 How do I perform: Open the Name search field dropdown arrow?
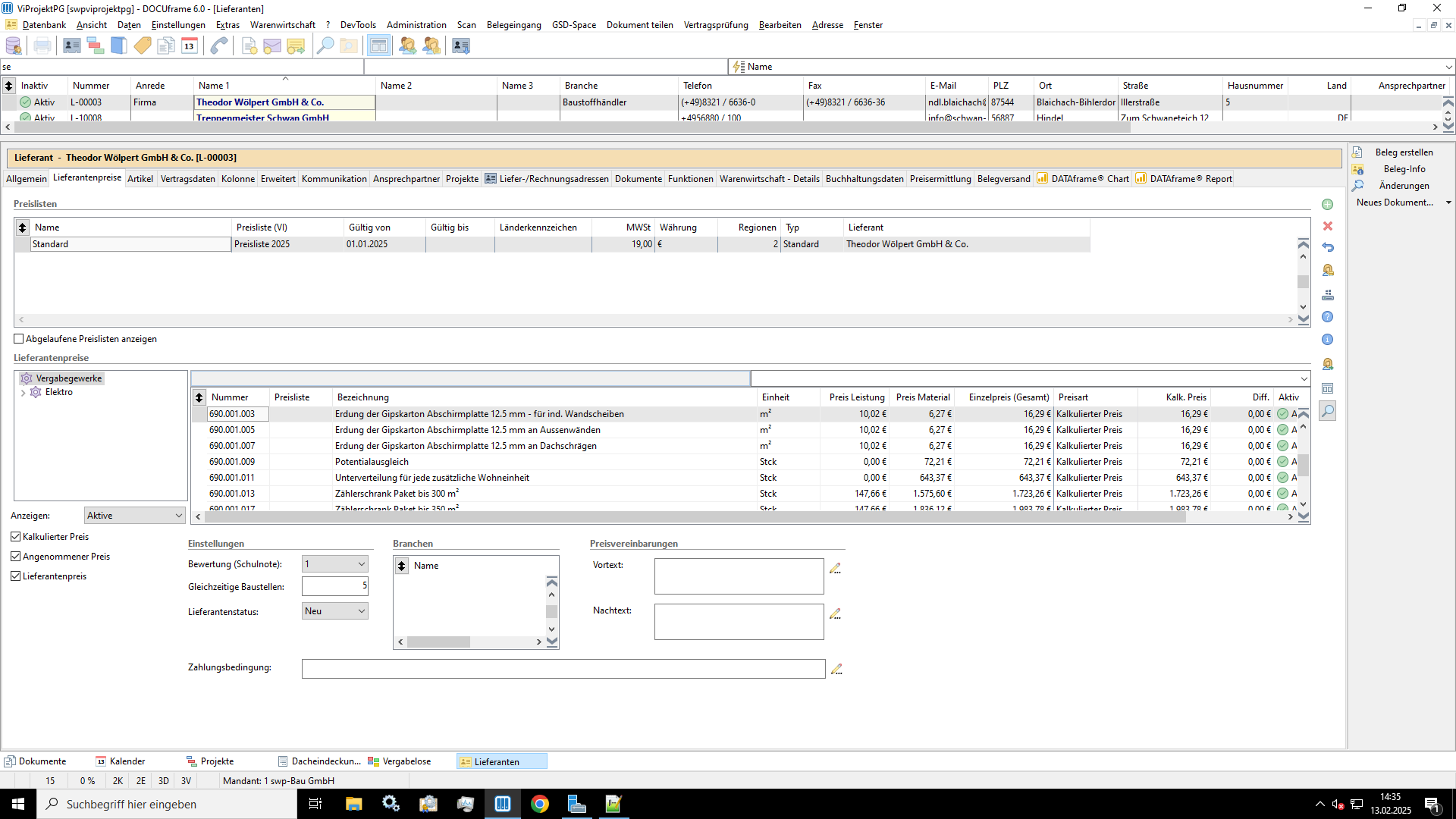click(x=1448, y=67)
